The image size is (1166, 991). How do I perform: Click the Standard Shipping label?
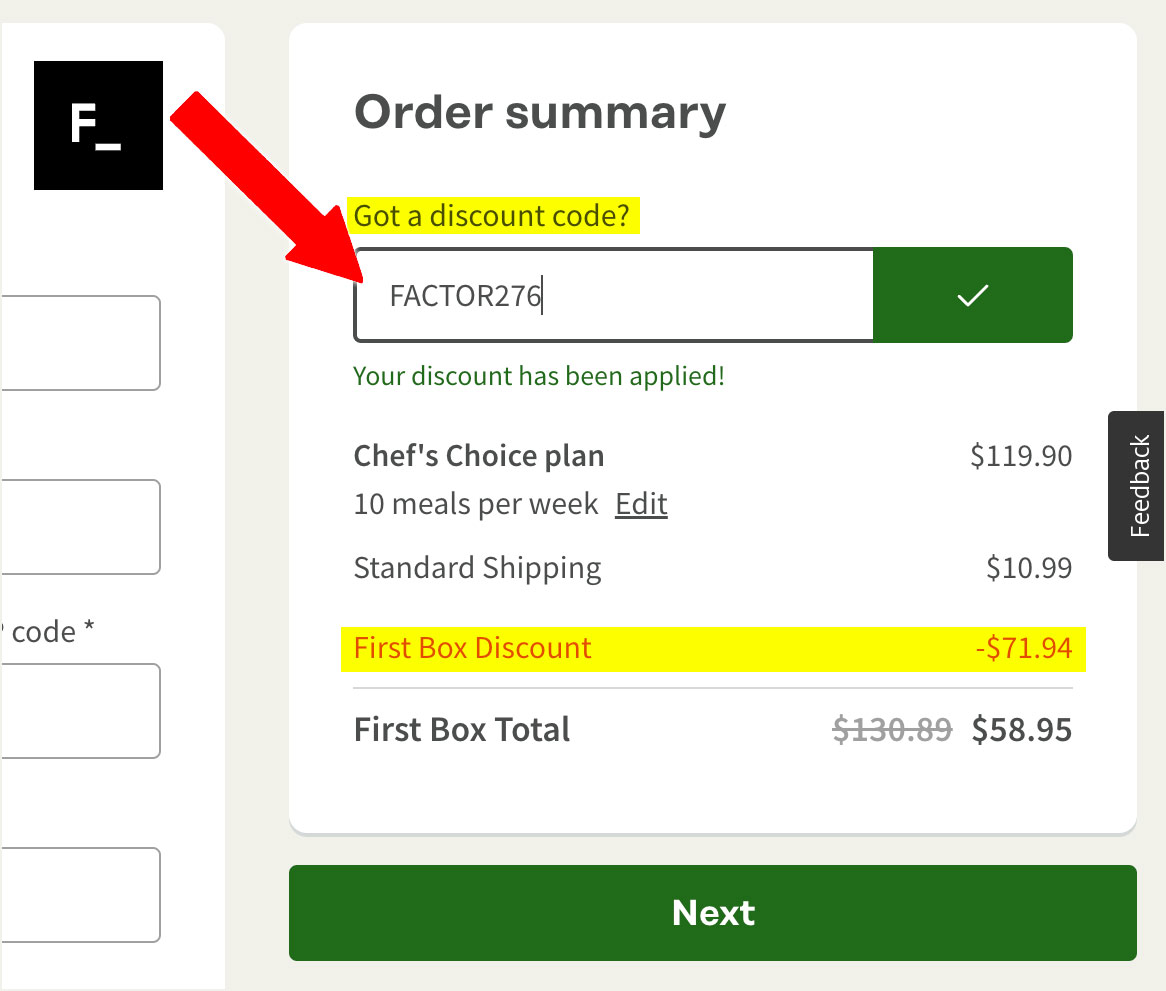pyautogui.click(x=477, y=568)
